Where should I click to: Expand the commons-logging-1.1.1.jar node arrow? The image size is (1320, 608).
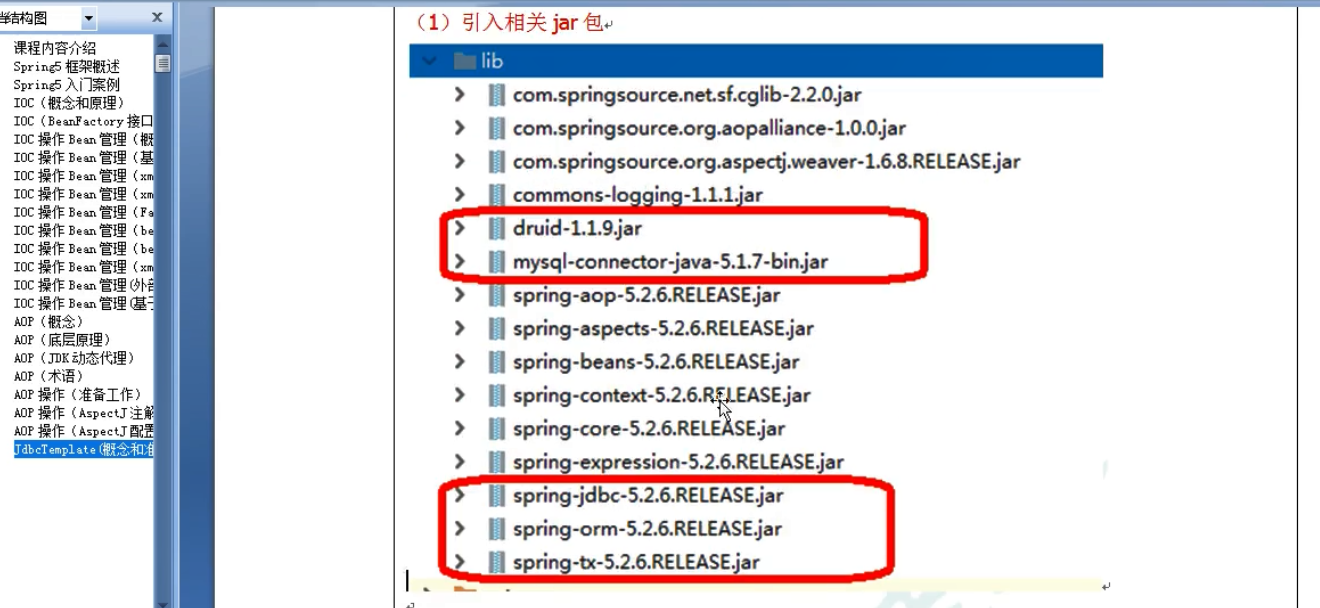click(460, 195)
